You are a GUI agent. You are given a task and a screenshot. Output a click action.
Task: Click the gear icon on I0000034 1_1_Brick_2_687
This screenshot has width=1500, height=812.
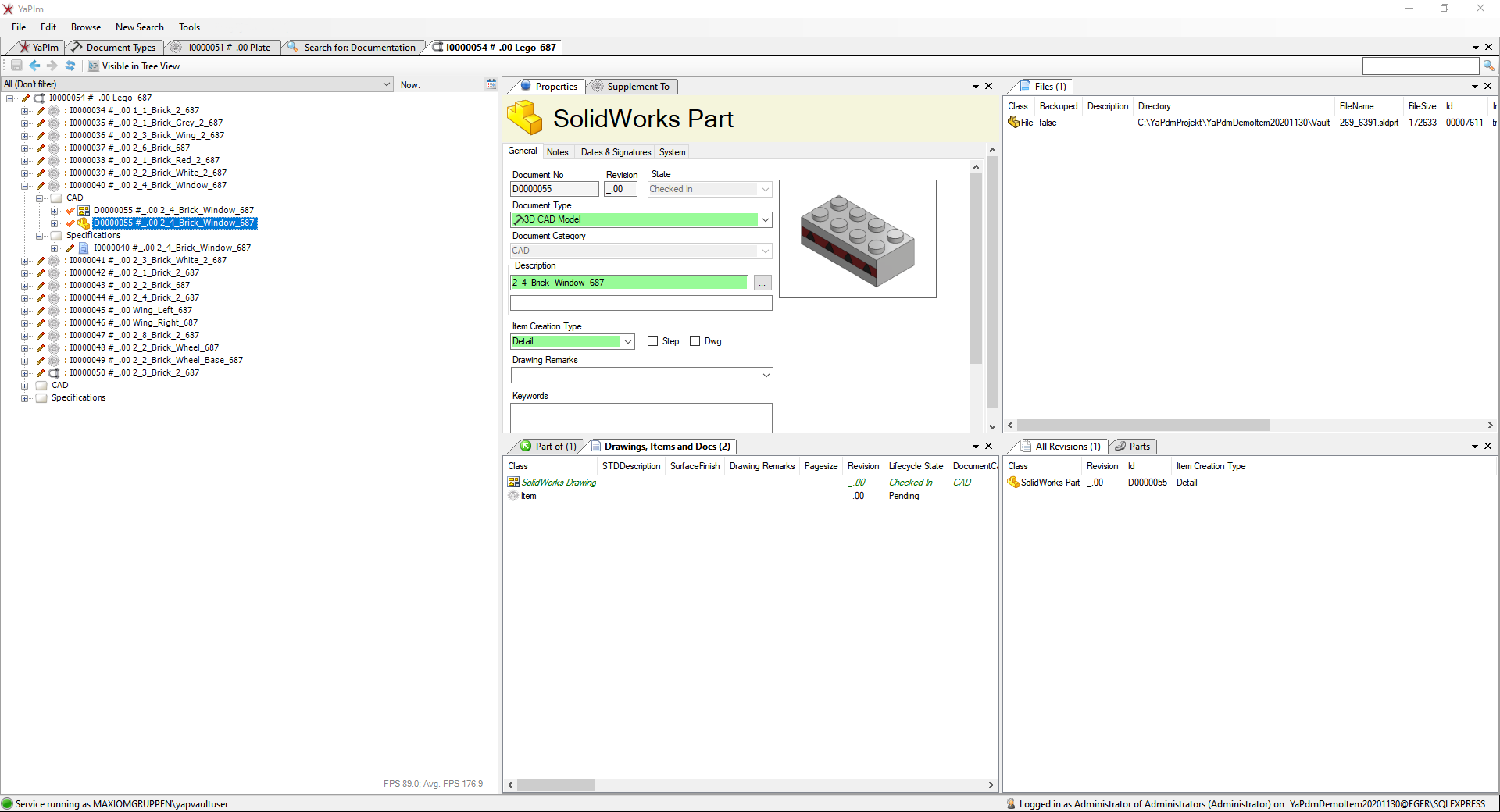54,111
